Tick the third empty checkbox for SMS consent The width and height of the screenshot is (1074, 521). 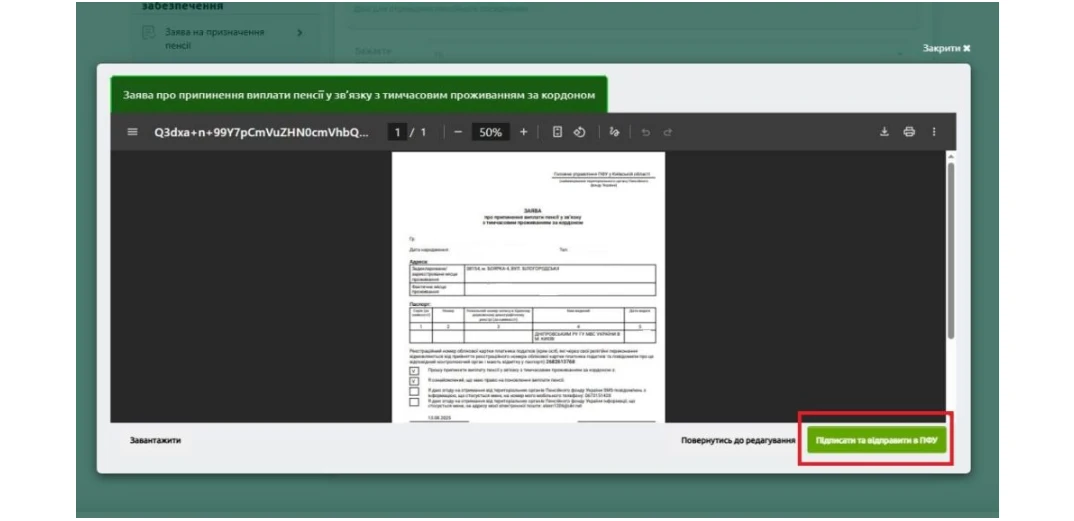(x=414, y=391)
